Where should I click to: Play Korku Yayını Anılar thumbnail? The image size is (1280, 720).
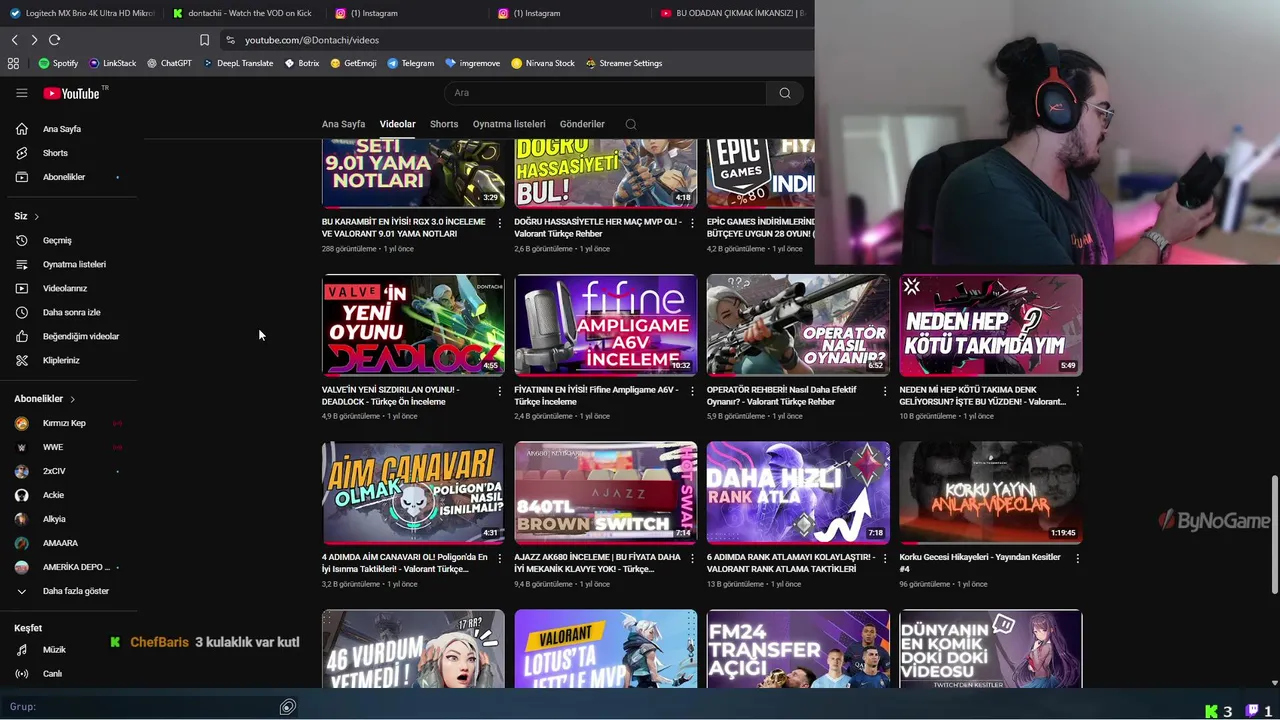click(990, 493)
